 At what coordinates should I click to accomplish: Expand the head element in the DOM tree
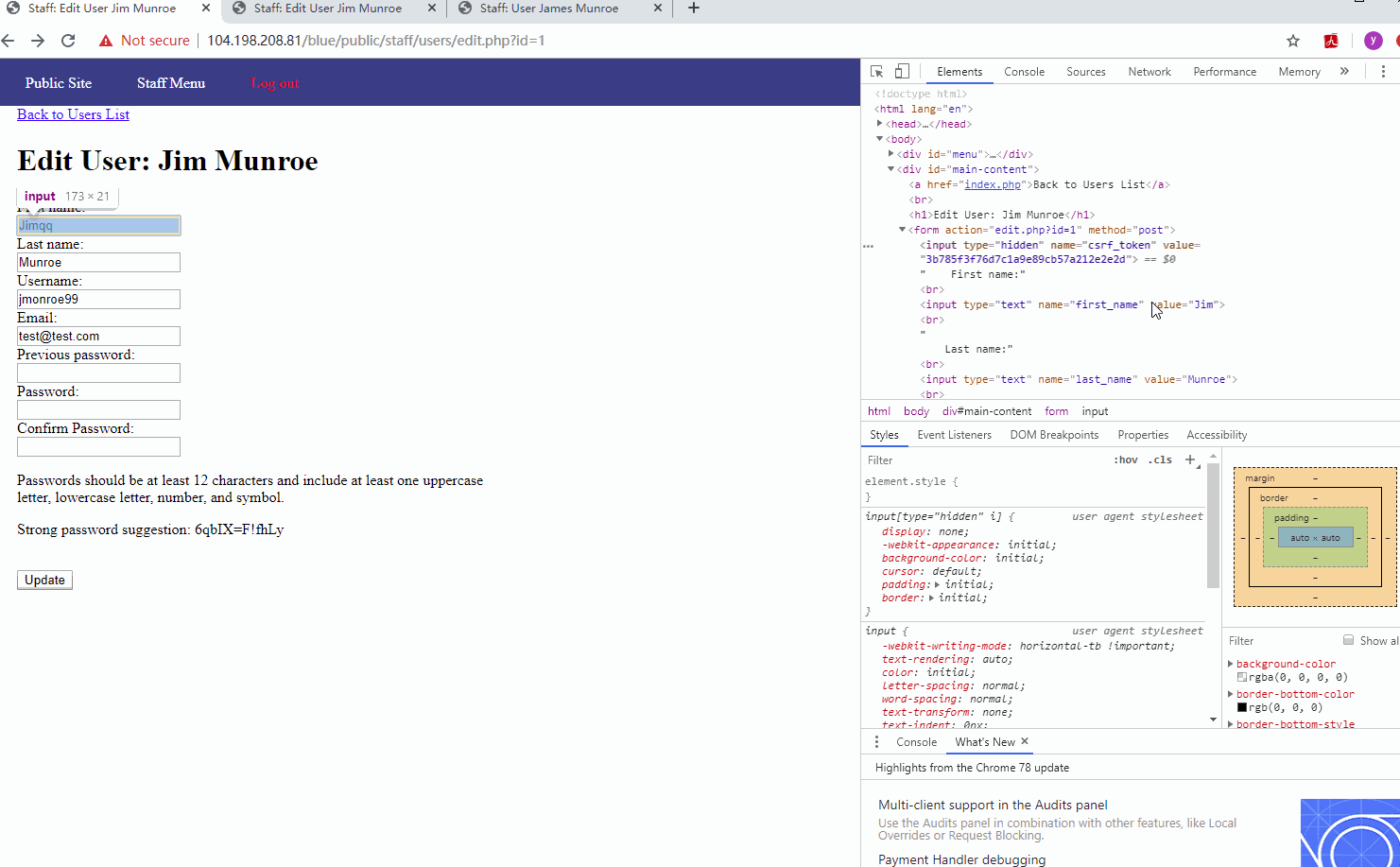879,124
